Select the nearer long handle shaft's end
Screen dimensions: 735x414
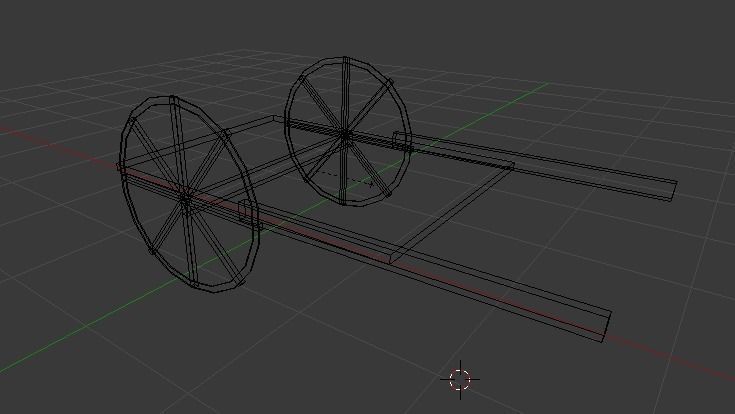point(606,325)
